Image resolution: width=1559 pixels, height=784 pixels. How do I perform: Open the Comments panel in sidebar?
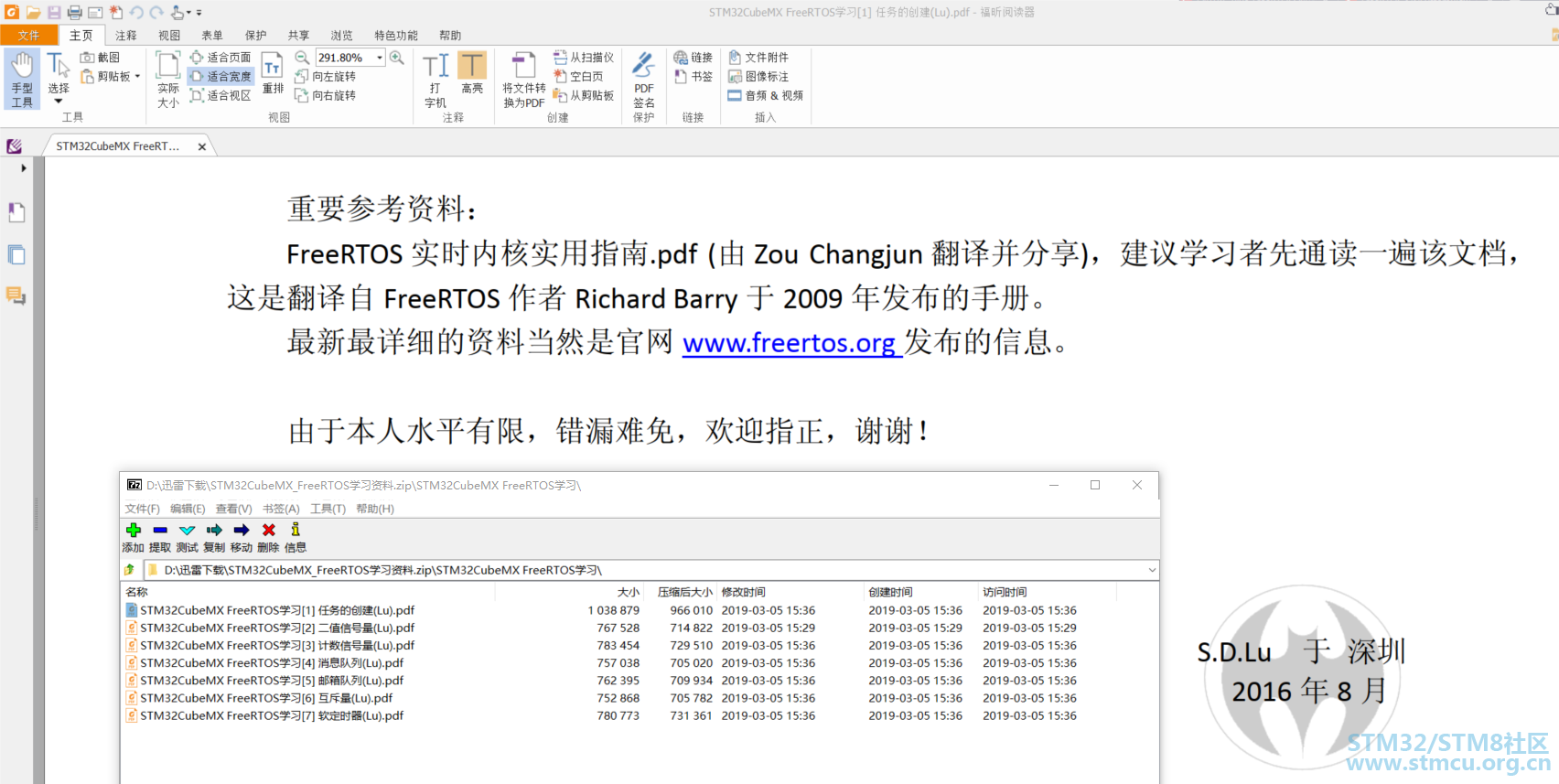click(x=16, y=295)
